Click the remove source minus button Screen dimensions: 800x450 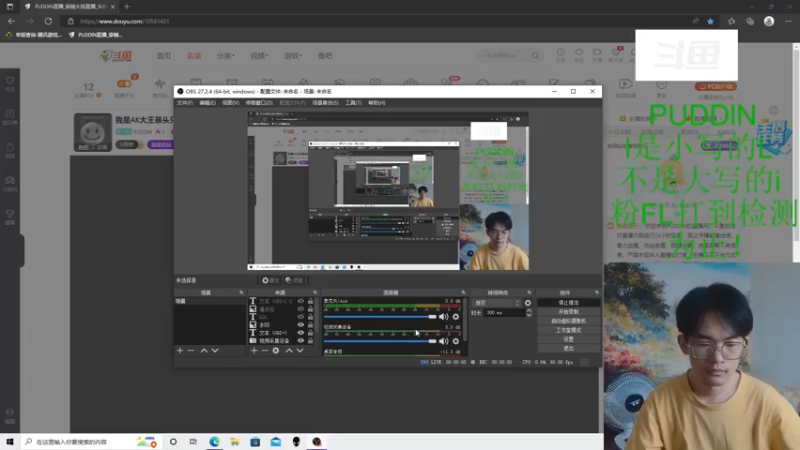point(264,351)
